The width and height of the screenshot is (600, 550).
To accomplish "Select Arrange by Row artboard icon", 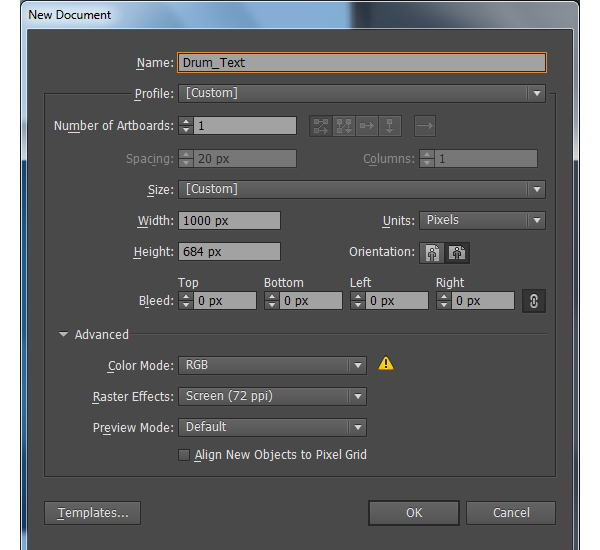I will point(367,126).
